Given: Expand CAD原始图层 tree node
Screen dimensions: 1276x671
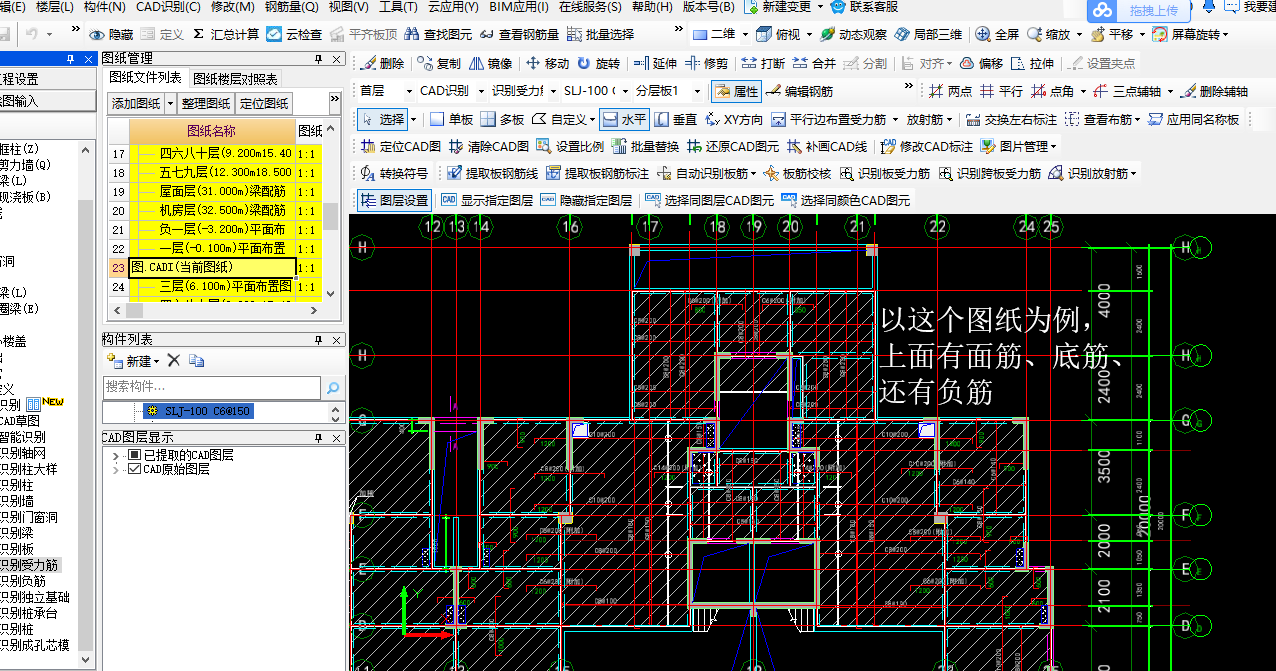Looking at the screenshot, I should (118, 469).
